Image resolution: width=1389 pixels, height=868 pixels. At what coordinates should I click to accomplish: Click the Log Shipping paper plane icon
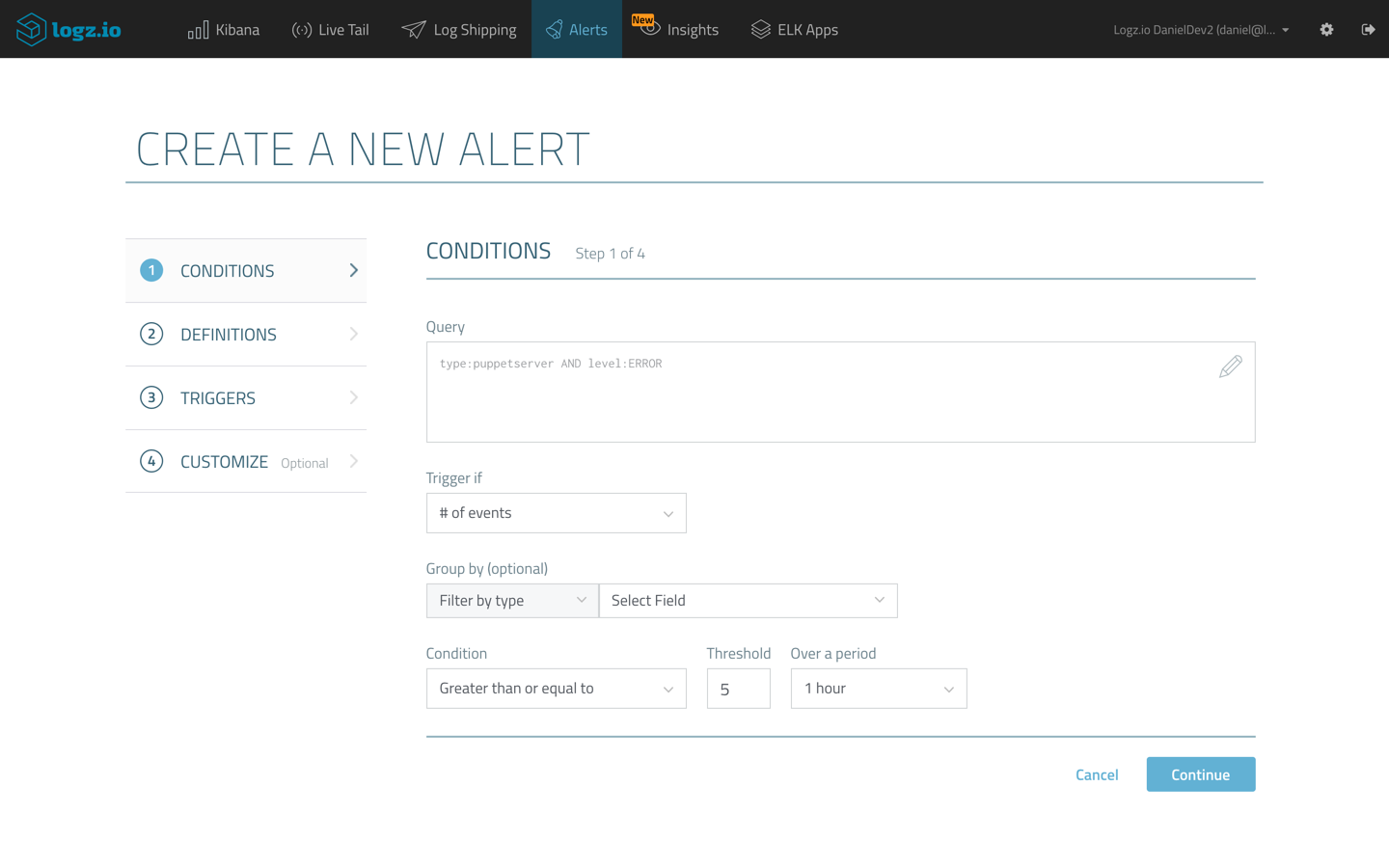pyautogui.click(x=413, y=30)
